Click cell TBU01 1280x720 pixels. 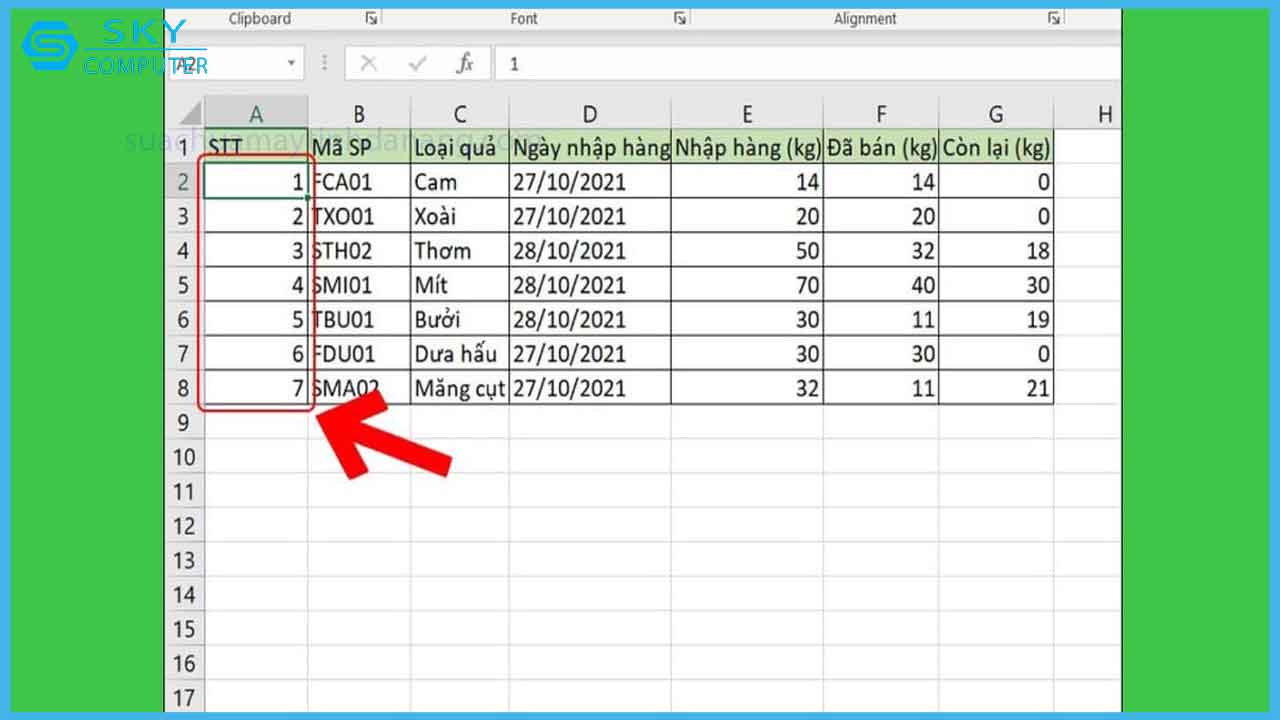pos(359,320)
